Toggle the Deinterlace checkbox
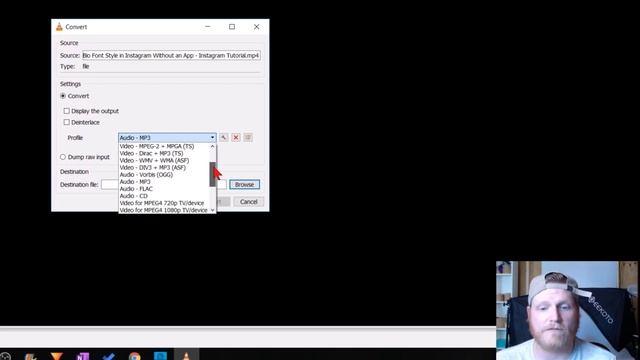Image resolution: width=640 pixels, height=360 pixels. click(67, 122)
